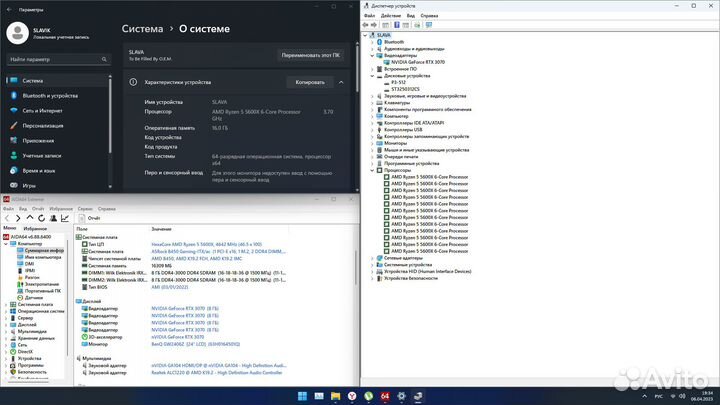Collapse Видеоадаптеры node in Device Manager
This screenshot has width=720, height=405.
pos(372,56)
